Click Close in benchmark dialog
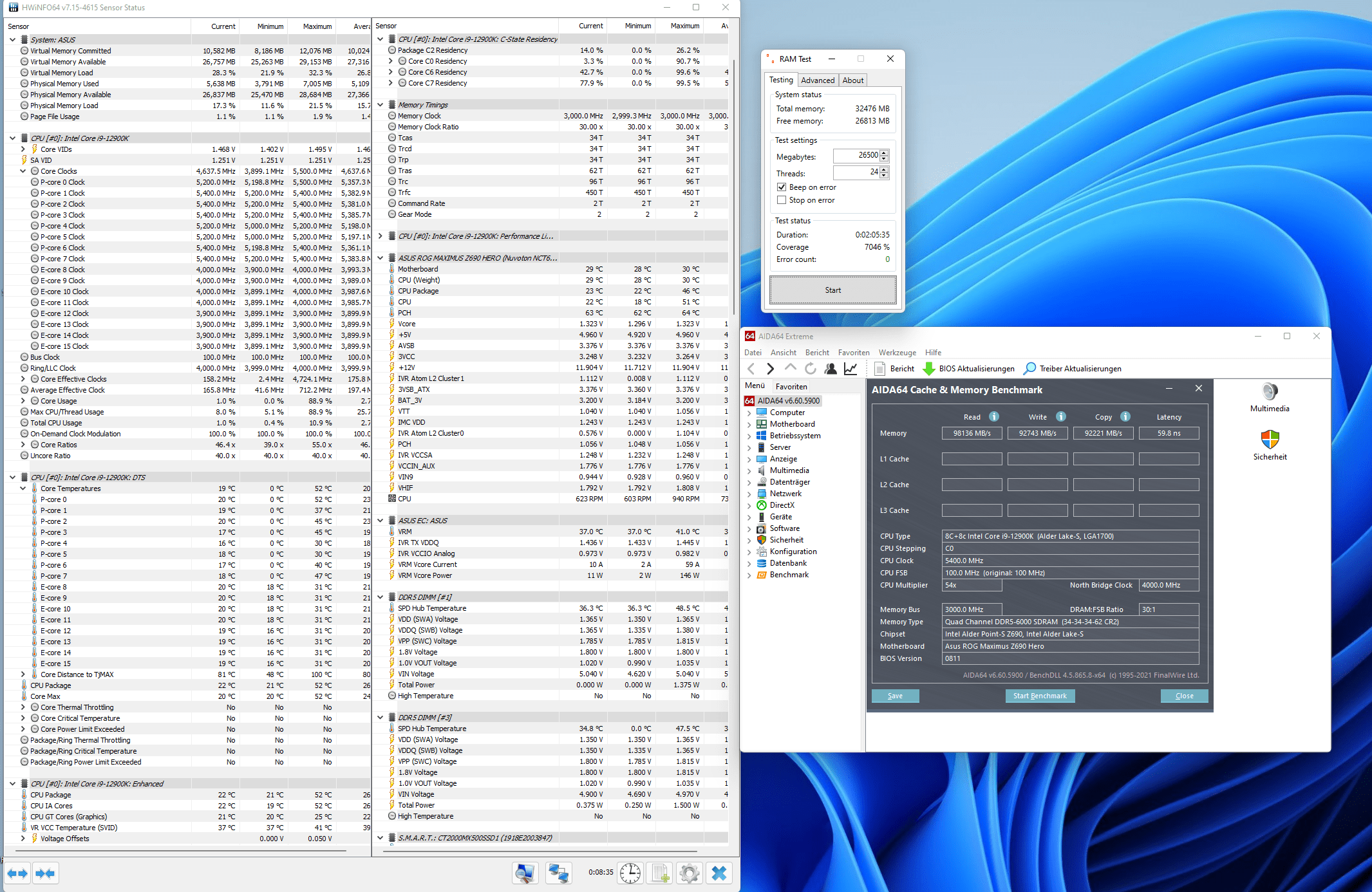1372x892 pixels. pos(1184,696)
